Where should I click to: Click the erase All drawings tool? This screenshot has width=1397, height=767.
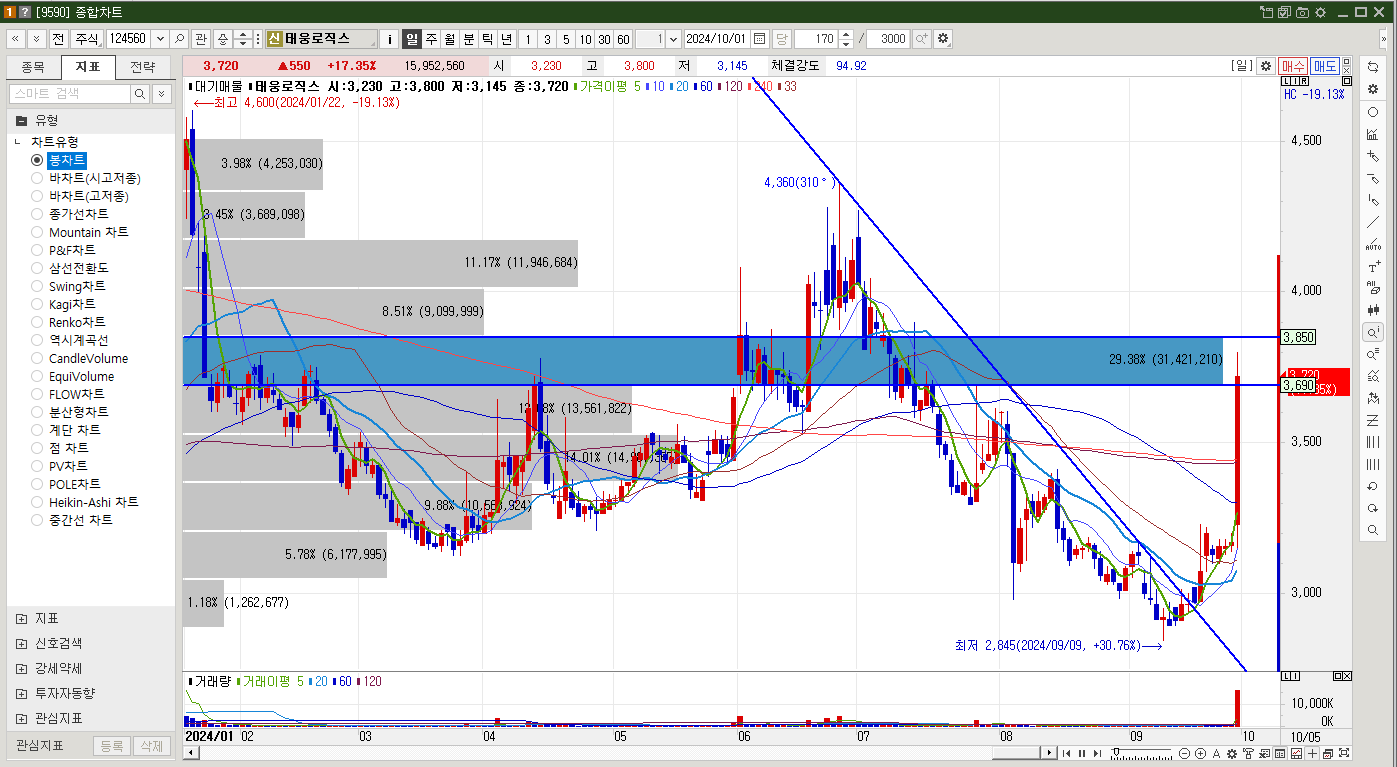click(x=1373, y=288)
